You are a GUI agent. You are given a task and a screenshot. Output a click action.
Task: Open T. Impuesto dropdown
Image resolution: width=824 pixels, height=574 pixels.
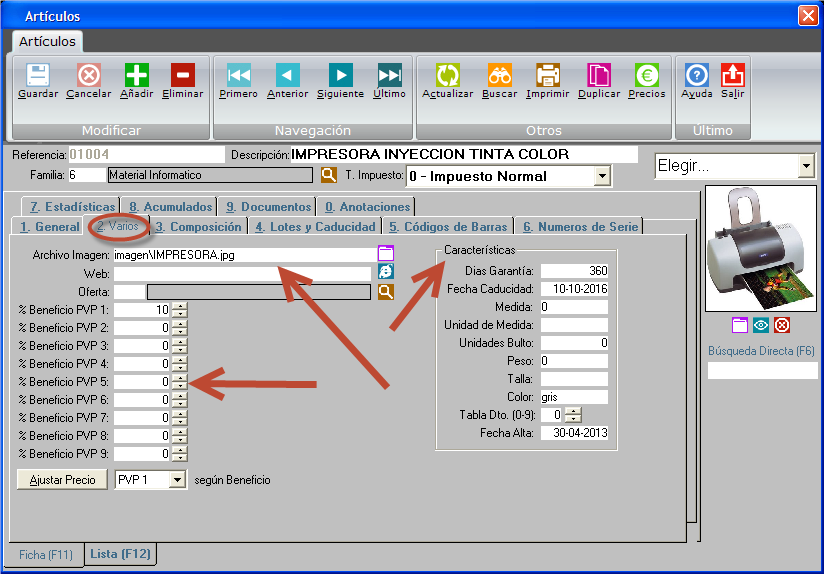[602, 176]
